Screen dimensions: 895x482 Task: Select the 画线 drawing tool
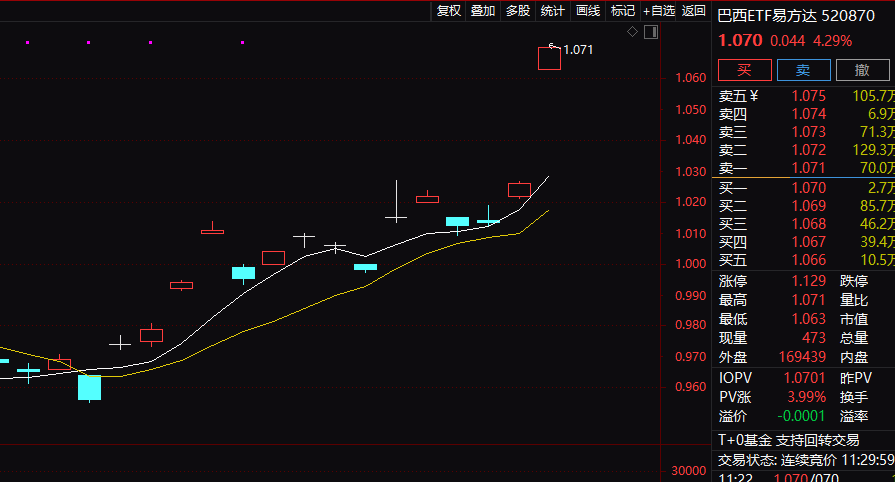(x=588, y=11)
